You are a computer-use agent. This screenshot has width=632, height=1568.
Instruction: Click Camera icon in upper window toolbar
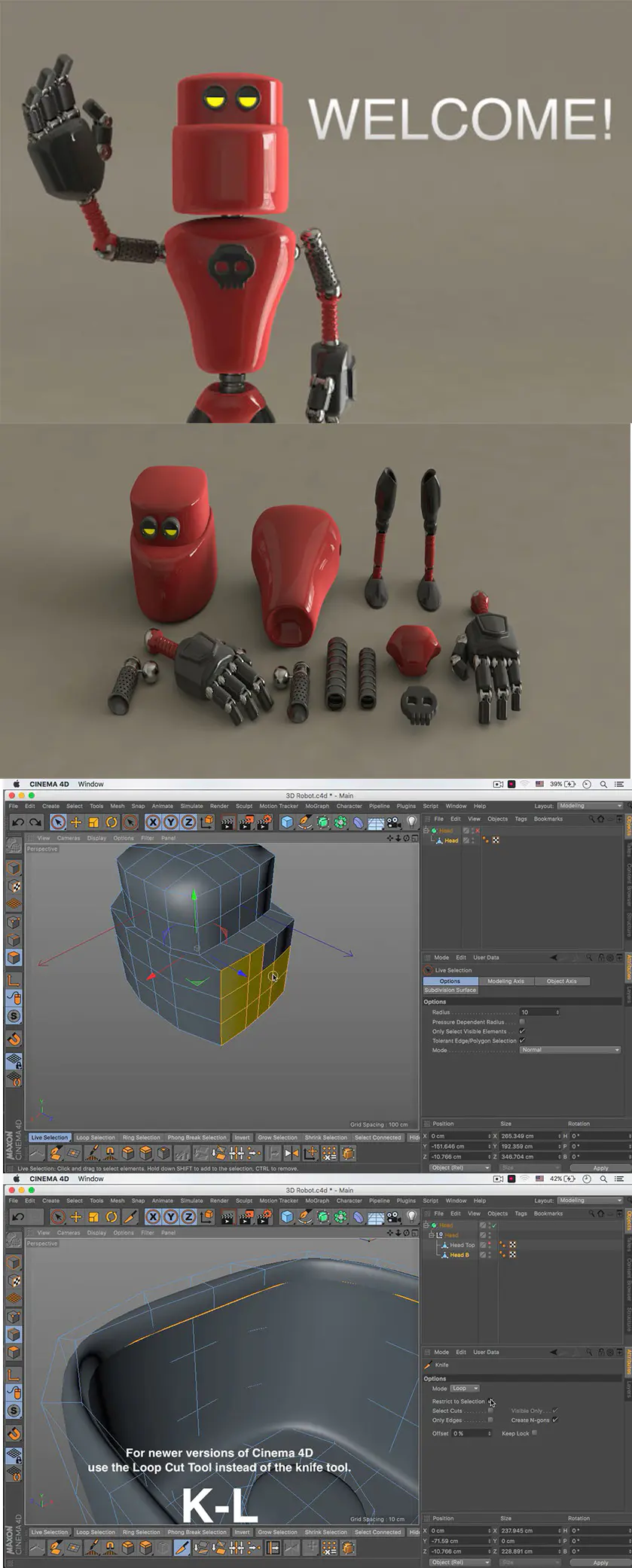point(394,822)
